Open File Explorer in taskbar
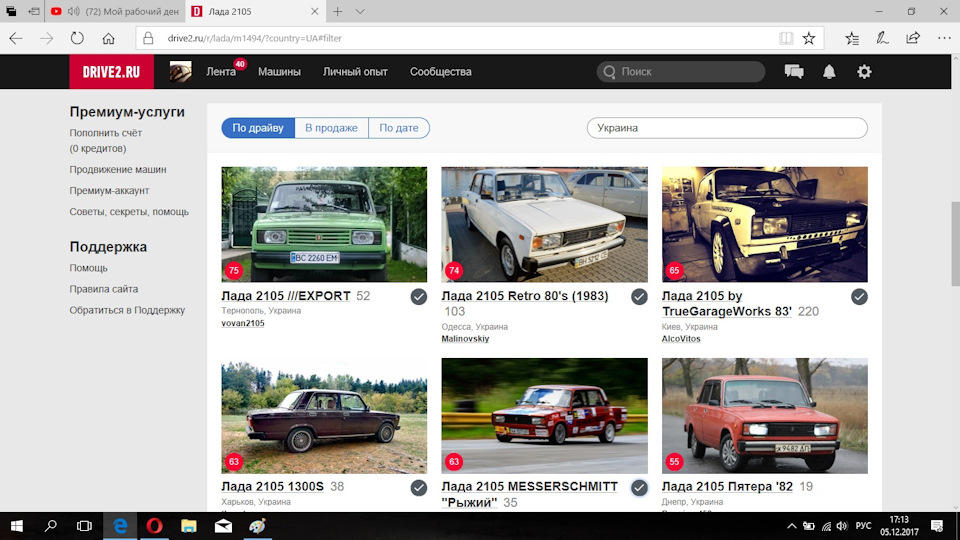This screenshot has width=960, height=540. tap(189, 526)
